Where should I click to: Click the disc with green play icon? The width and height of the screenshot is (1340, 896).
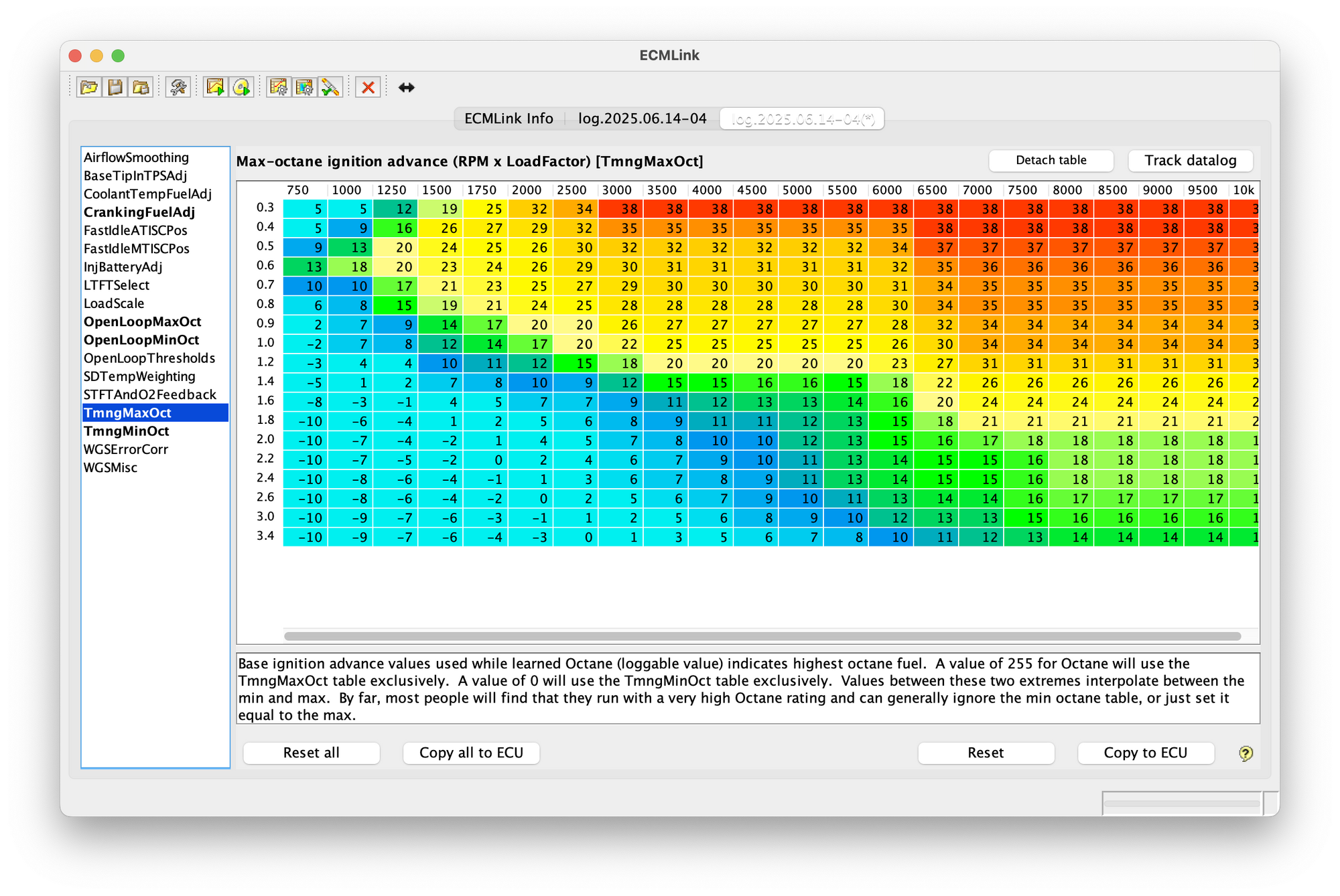pos(241,87)
